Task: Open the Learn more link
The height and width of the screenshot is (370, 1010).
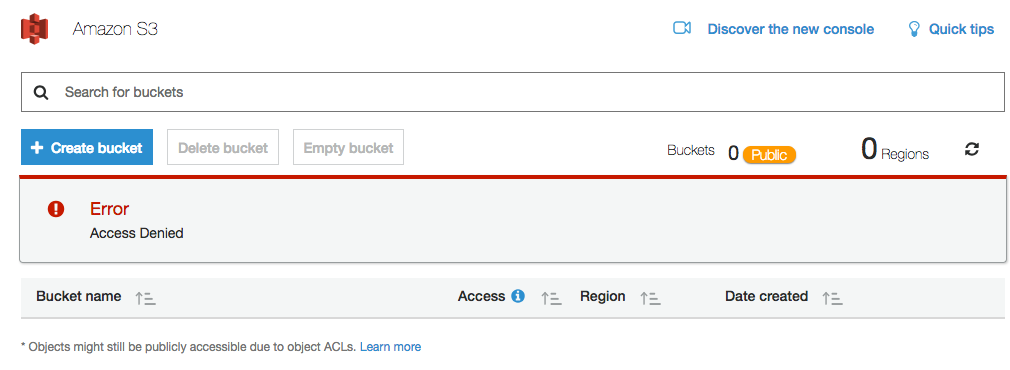Action: (390, 347)
